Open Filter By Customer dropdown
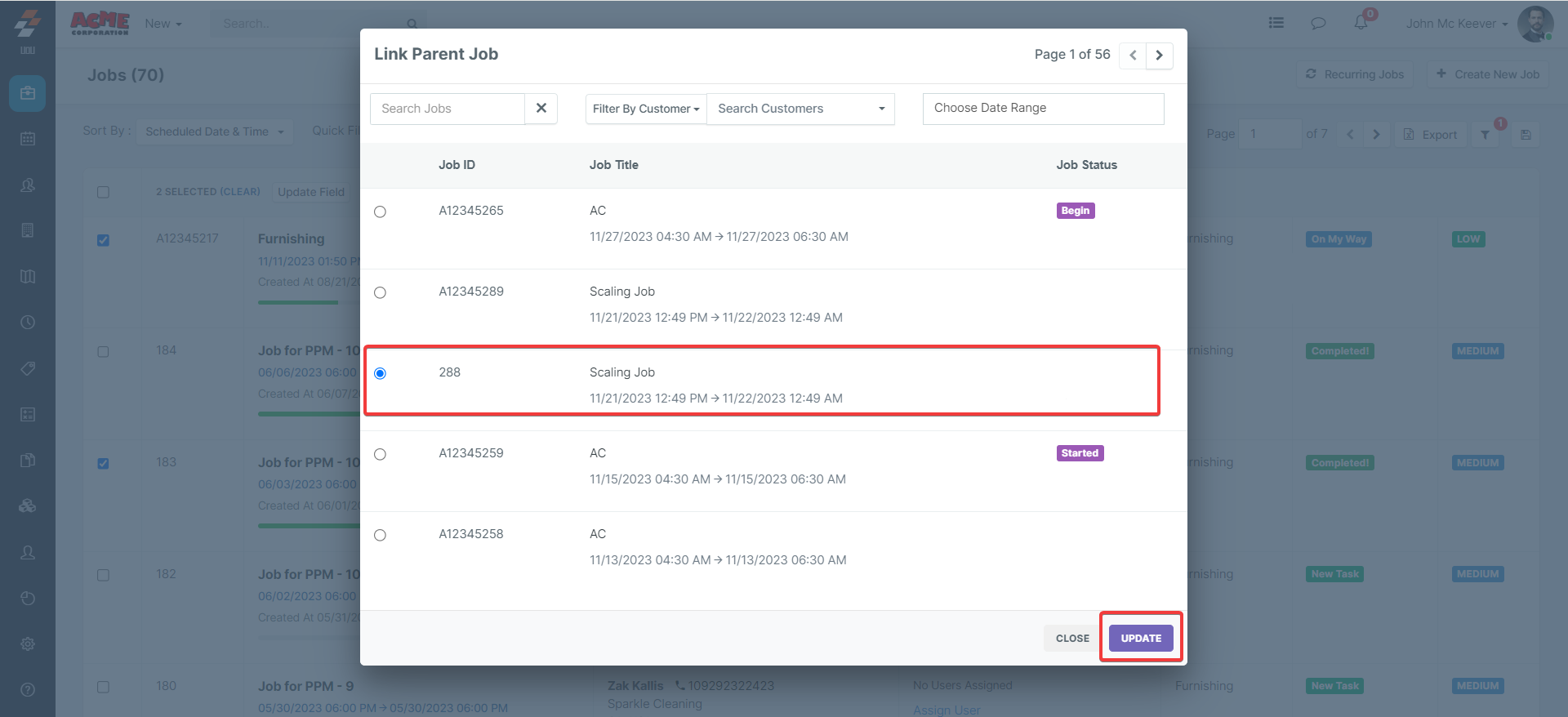Screen dimensions: 1568x717 click(x=645, y=109)
